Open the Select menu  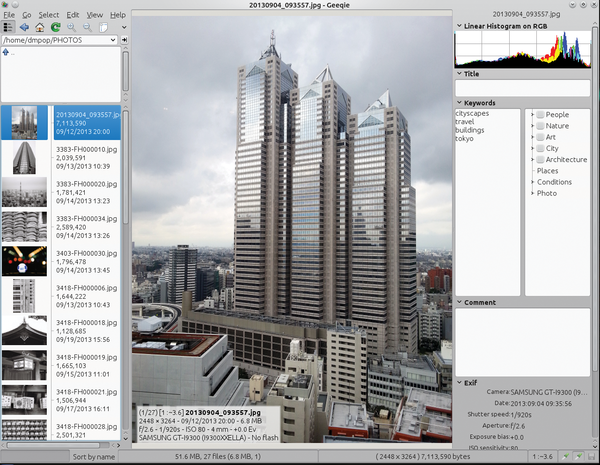pos(48,15)
